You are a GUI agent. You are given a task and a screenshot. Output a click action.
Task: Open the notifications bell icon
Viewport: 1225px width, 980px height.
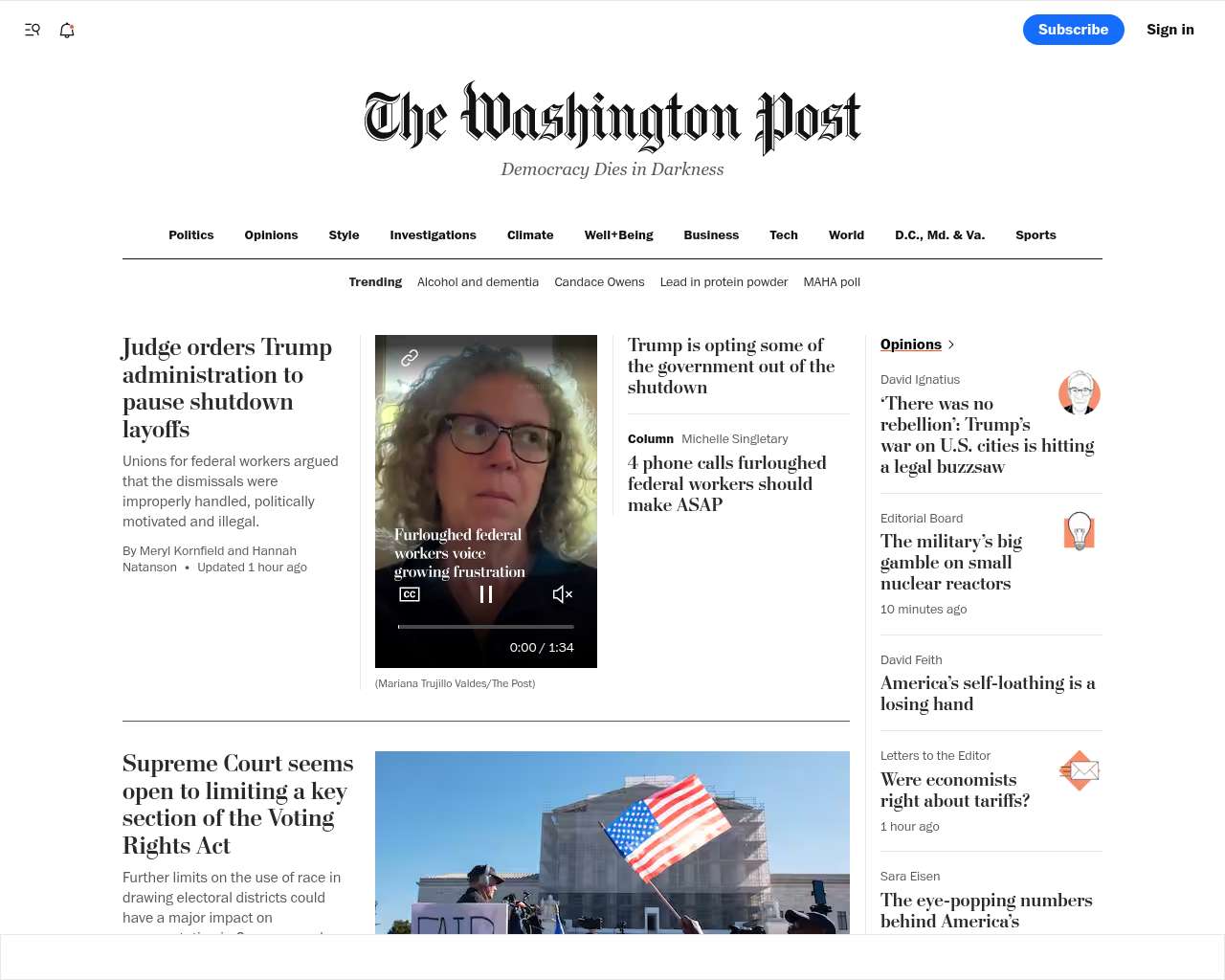[67, 30]
